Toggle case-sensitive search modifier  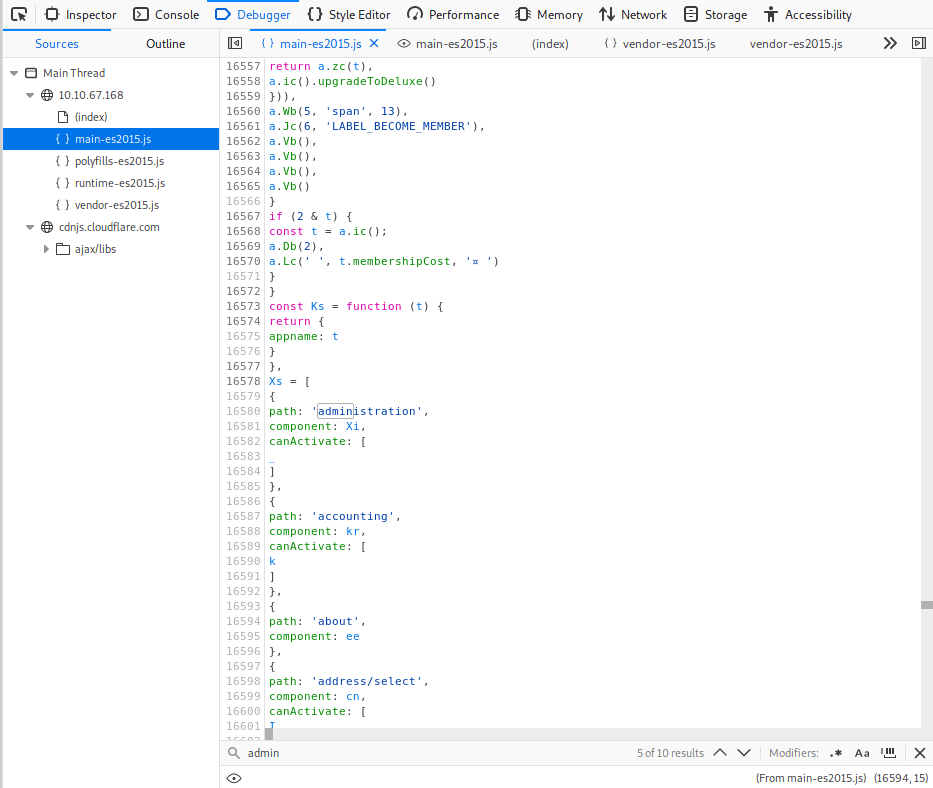862,753
